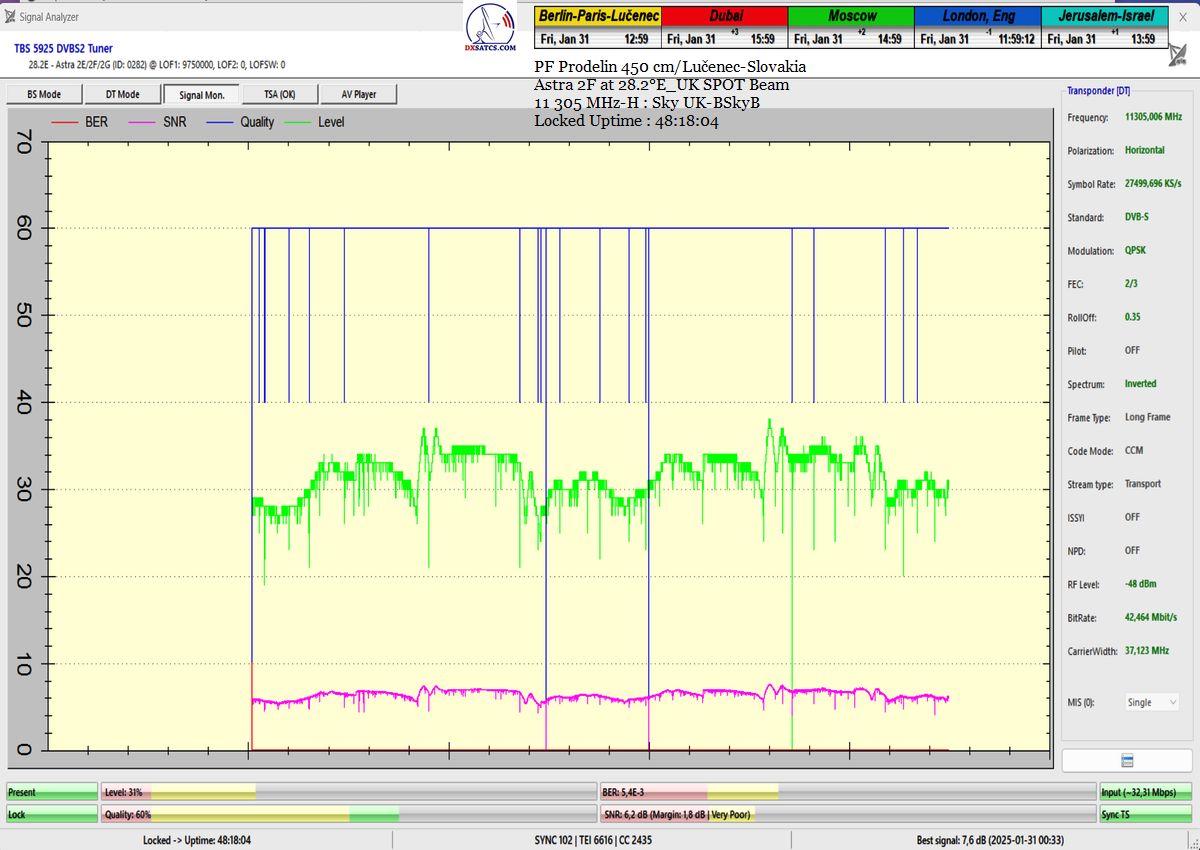
Task: Click the Quality 60% progress bar
Action: coord(348,815)
